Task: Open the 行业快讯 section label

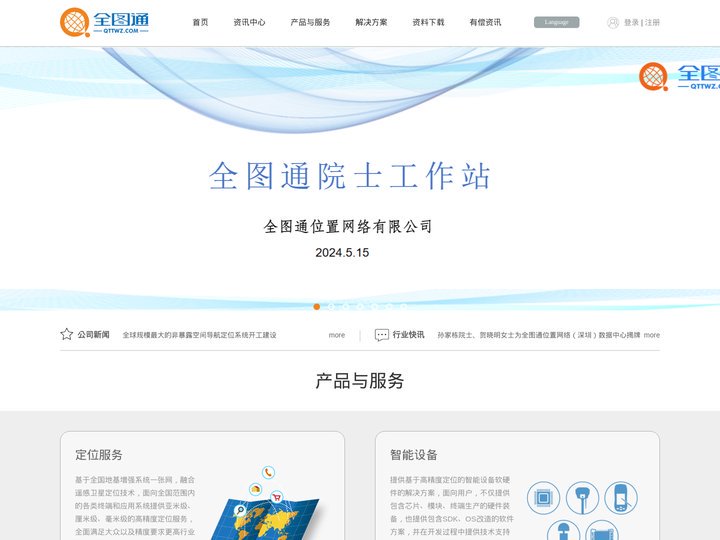Action: (x=408, y=334)
